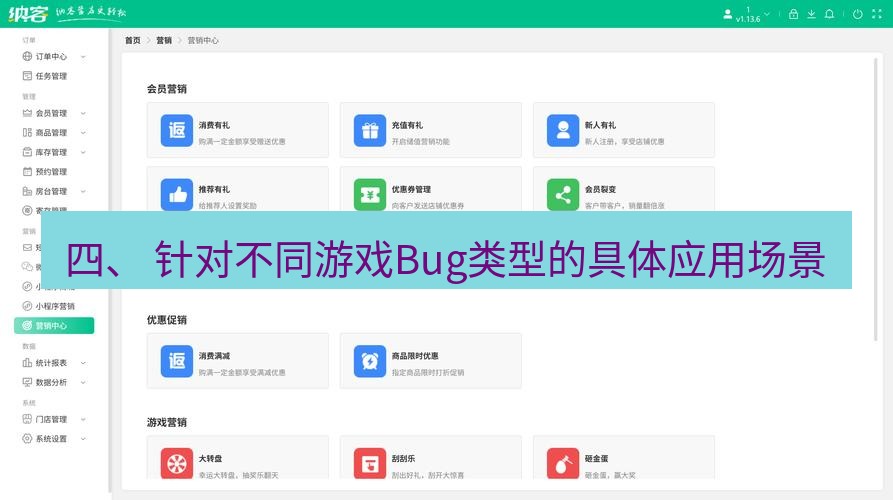The width and height of the screenshot is (893, 500).
Task: Open the 充值有礼 gift icon
Action: coord(370,130)
